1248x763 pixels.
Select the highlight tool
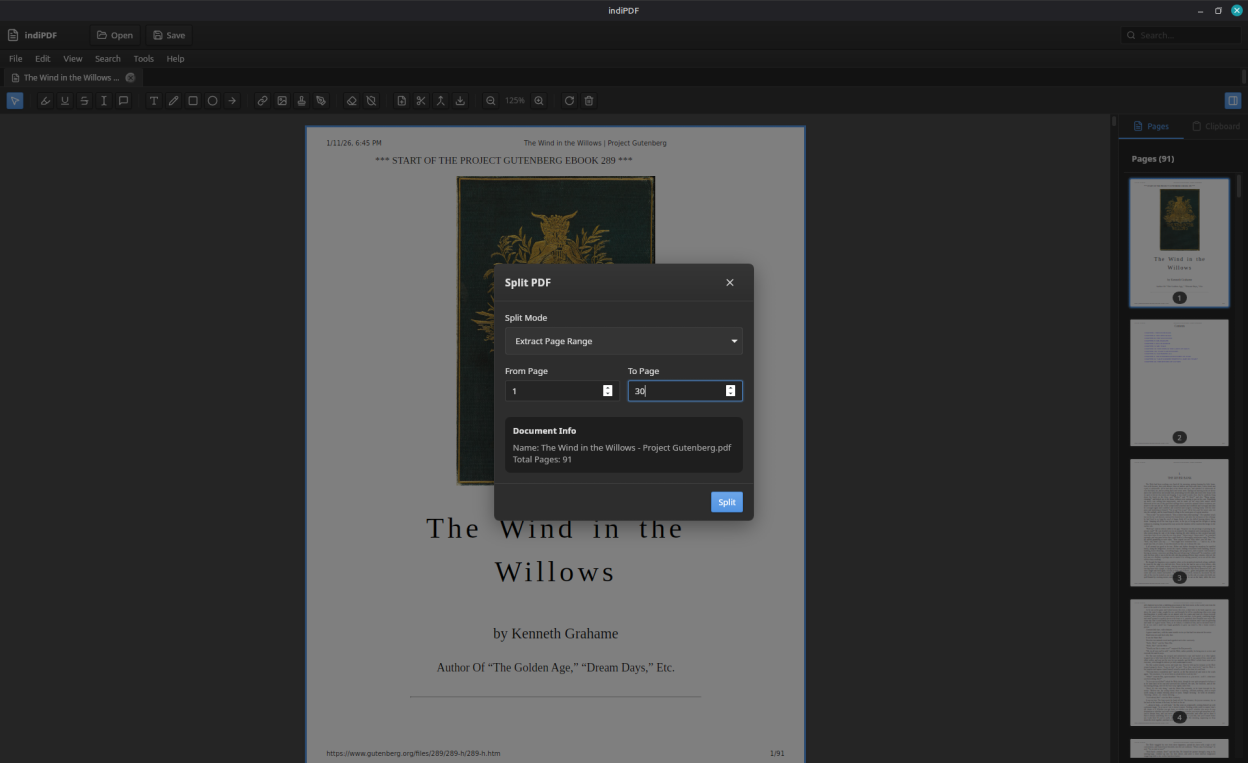tap(45, 101)
